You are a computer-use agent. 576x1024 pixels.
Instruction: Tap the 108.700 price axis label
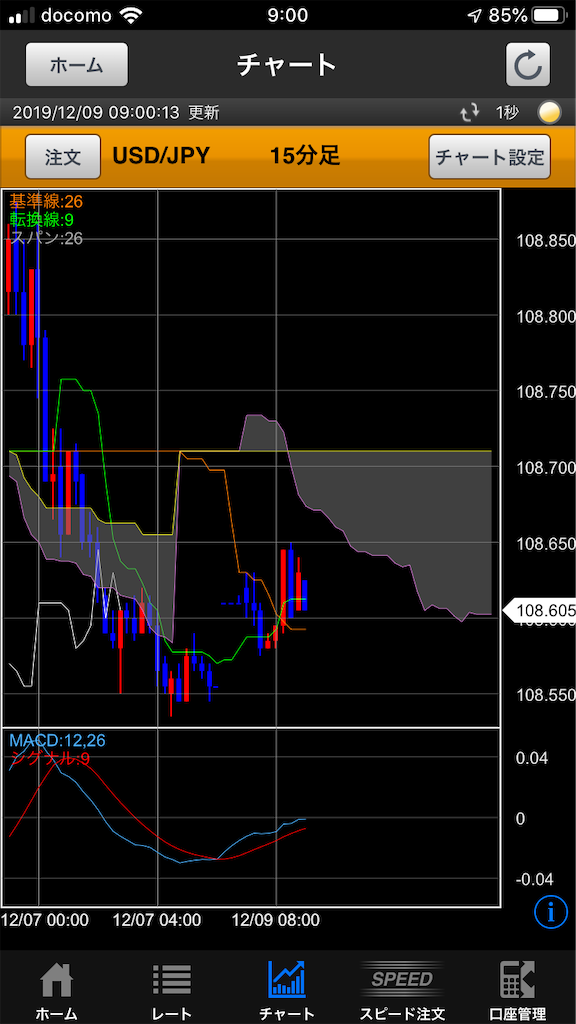click(545, 468)
